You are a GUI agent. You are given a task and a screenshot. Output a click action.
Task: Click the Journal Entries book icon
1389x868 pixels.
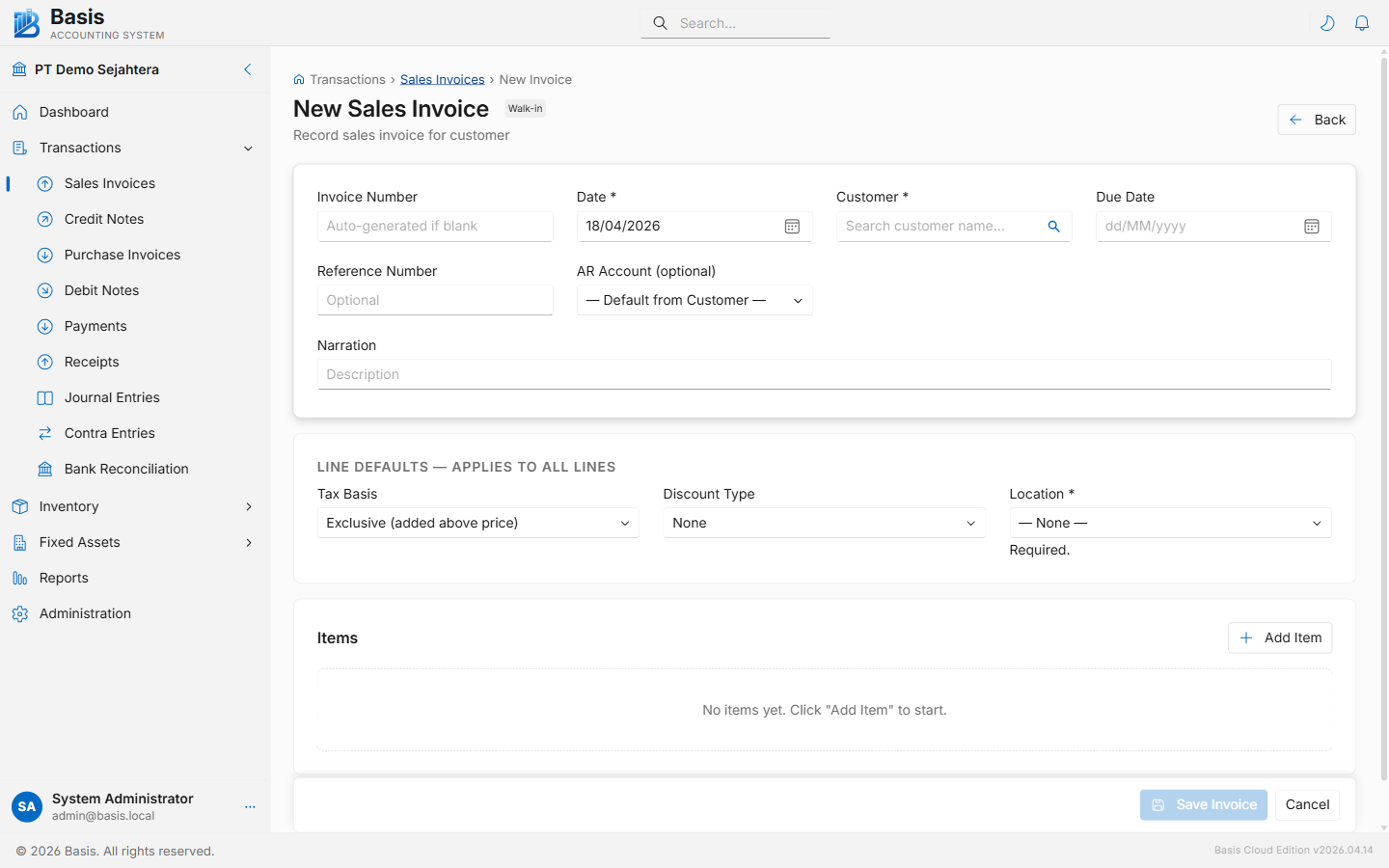tap(45, 397)
